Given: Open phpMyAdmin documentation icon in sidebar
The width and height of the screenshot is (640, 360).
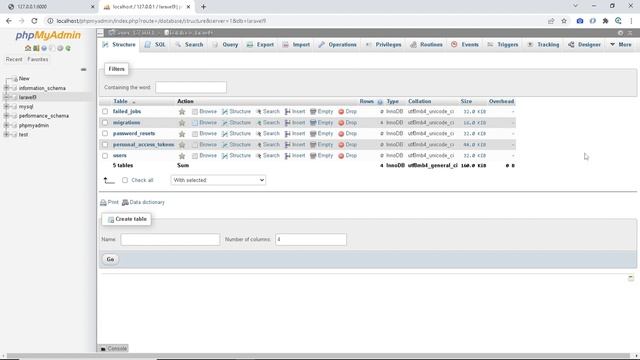Looking at the screenshot, I should 44,48.
